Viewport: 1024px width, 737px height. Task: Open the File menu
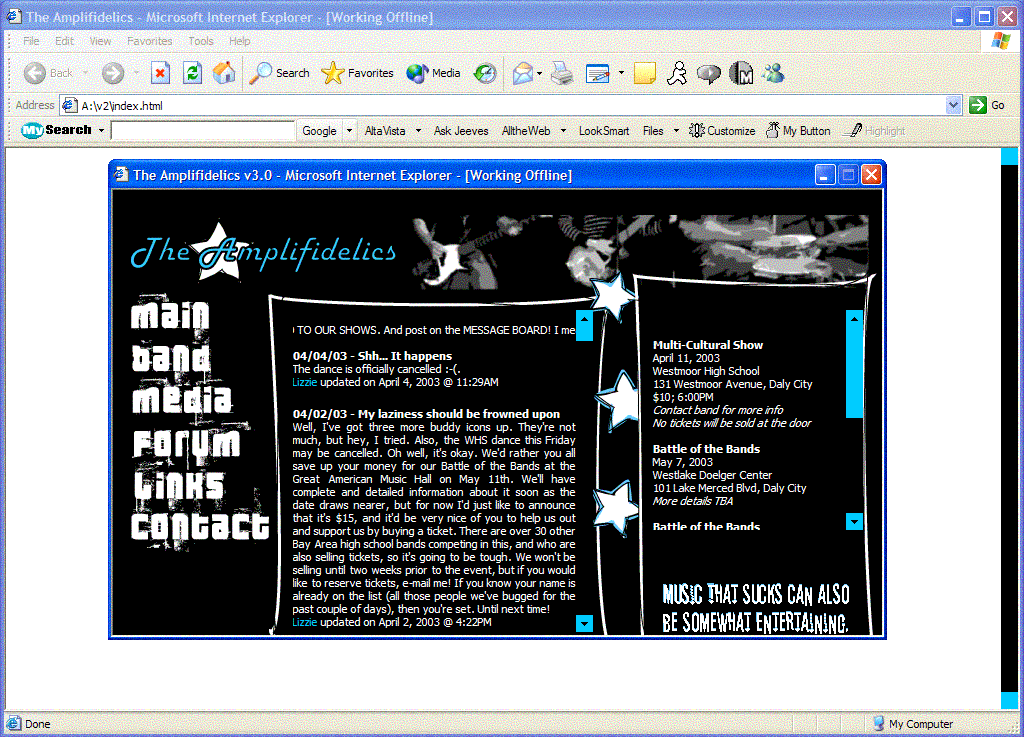coord(31,40)
